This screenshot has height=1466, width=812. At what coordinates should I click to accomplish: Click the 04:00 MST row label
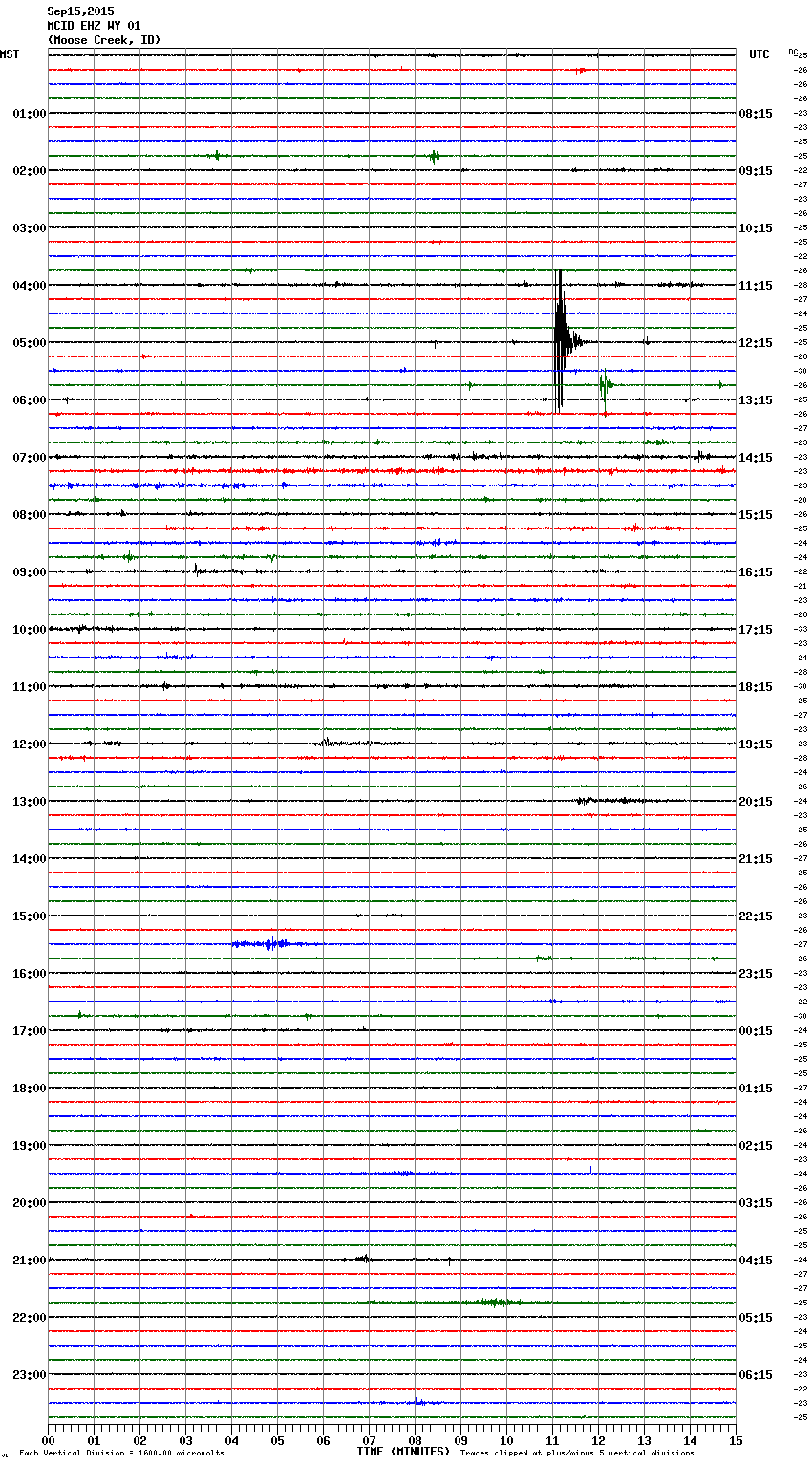coord(29,286)
